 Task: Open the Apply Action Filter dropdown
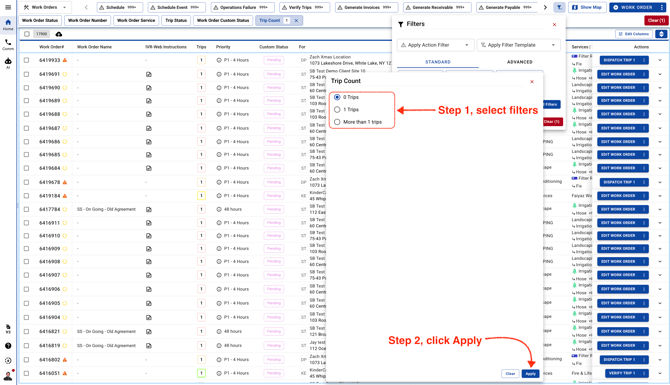tap(435, 45)
